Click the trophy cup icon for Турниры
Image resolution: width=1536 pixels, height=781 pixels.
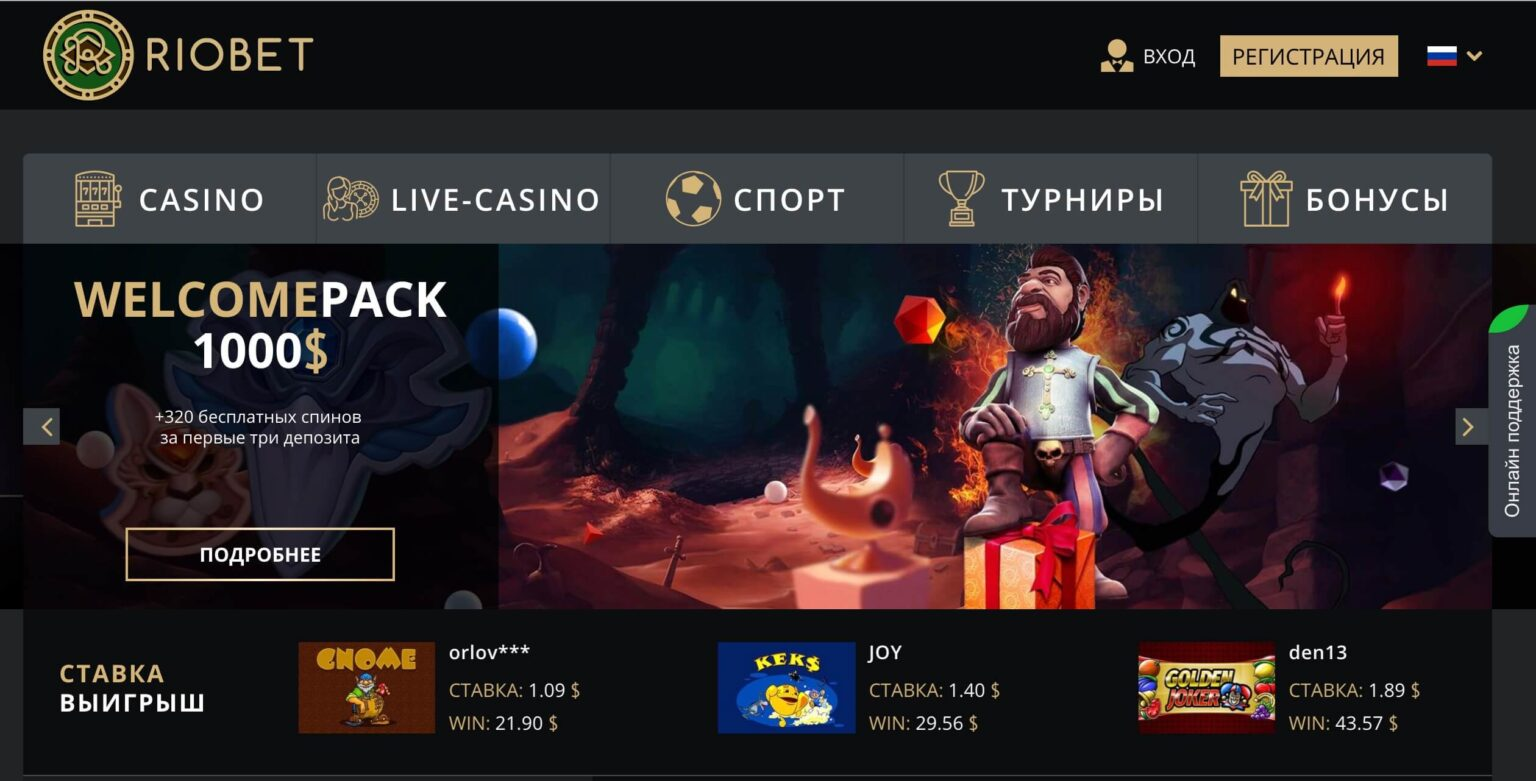pos(961,198)
